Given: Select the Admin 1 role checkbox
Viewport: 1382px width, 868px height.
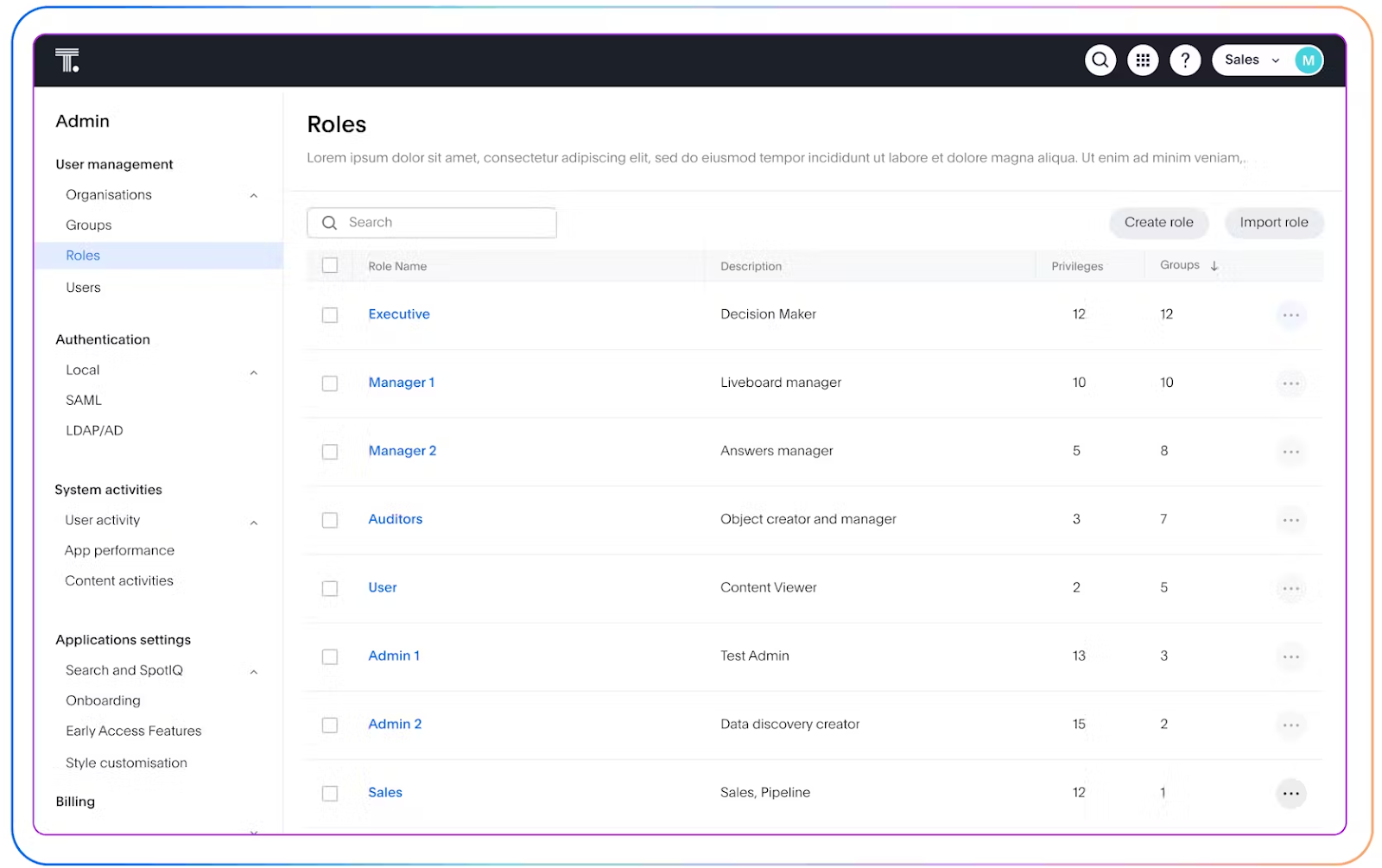Looking at the screenshot, I should 330,656.
